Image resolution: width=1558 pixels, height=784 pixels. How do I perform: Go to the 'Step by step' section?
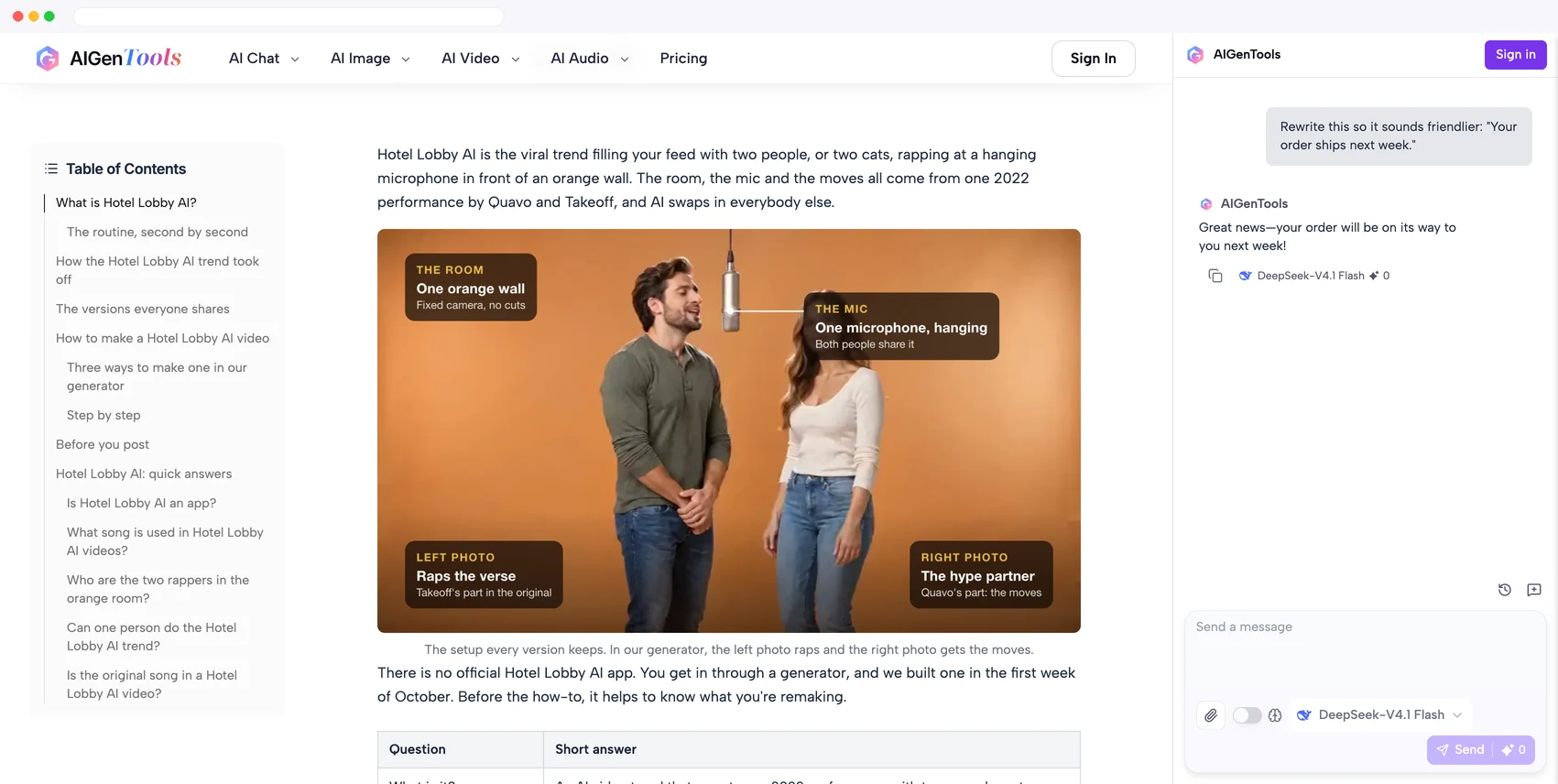click(104, 415)
